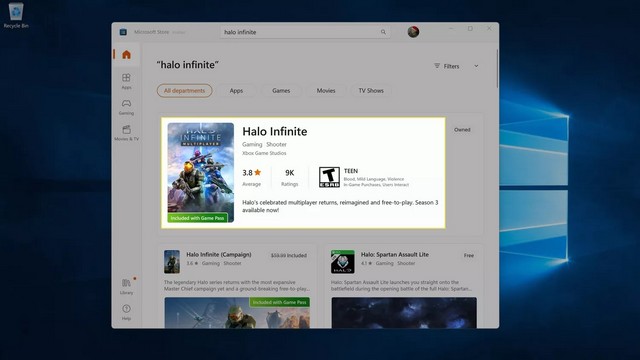The image size is (640, 360).
Task: Click the Microsoft Store logo icon
Action: (123, 32)
